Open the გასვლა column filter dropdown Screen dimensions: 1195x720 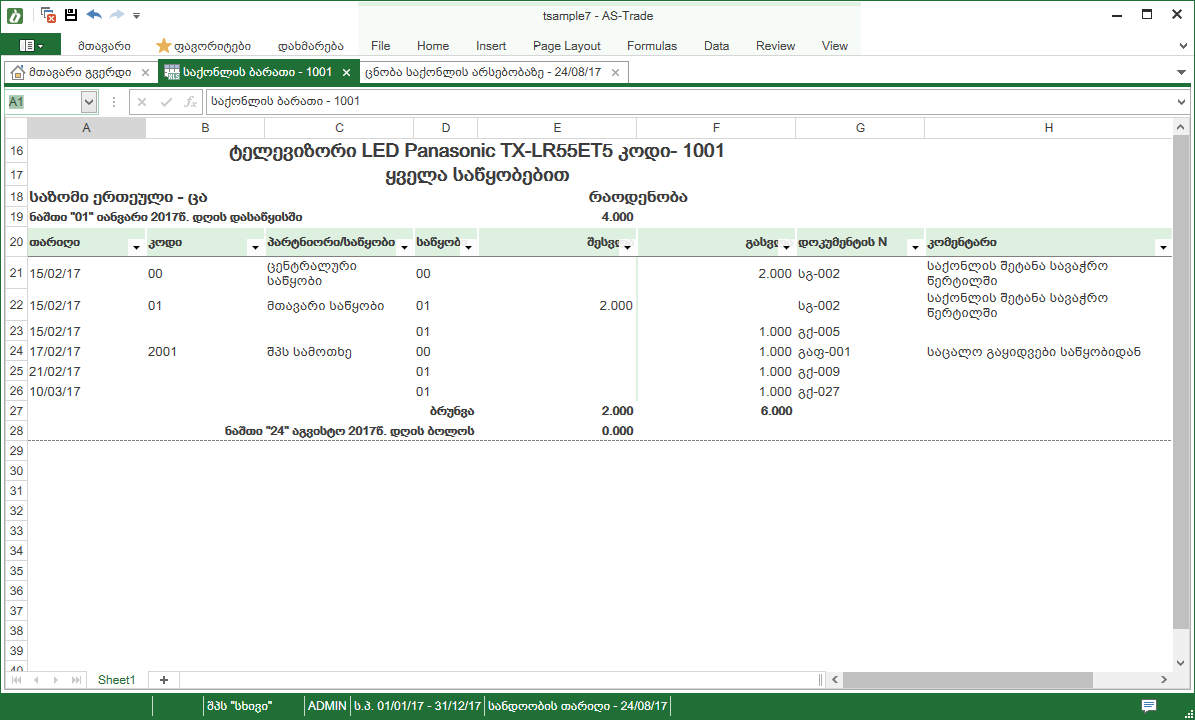(786, 248)
